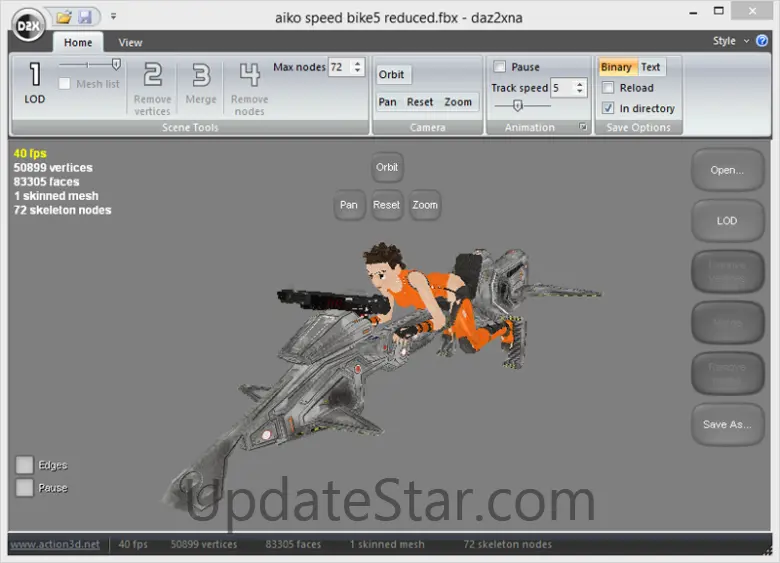This screenshot has width=780, height=563.
Task: Switch to the Home ribbon tab
Action: pos(78,43)
